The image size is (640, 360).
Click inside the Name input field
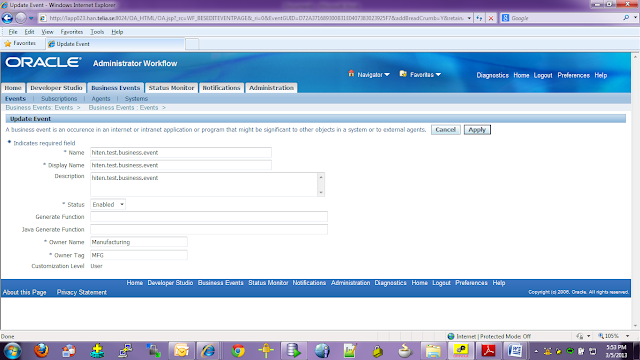(x=181, y=153)
